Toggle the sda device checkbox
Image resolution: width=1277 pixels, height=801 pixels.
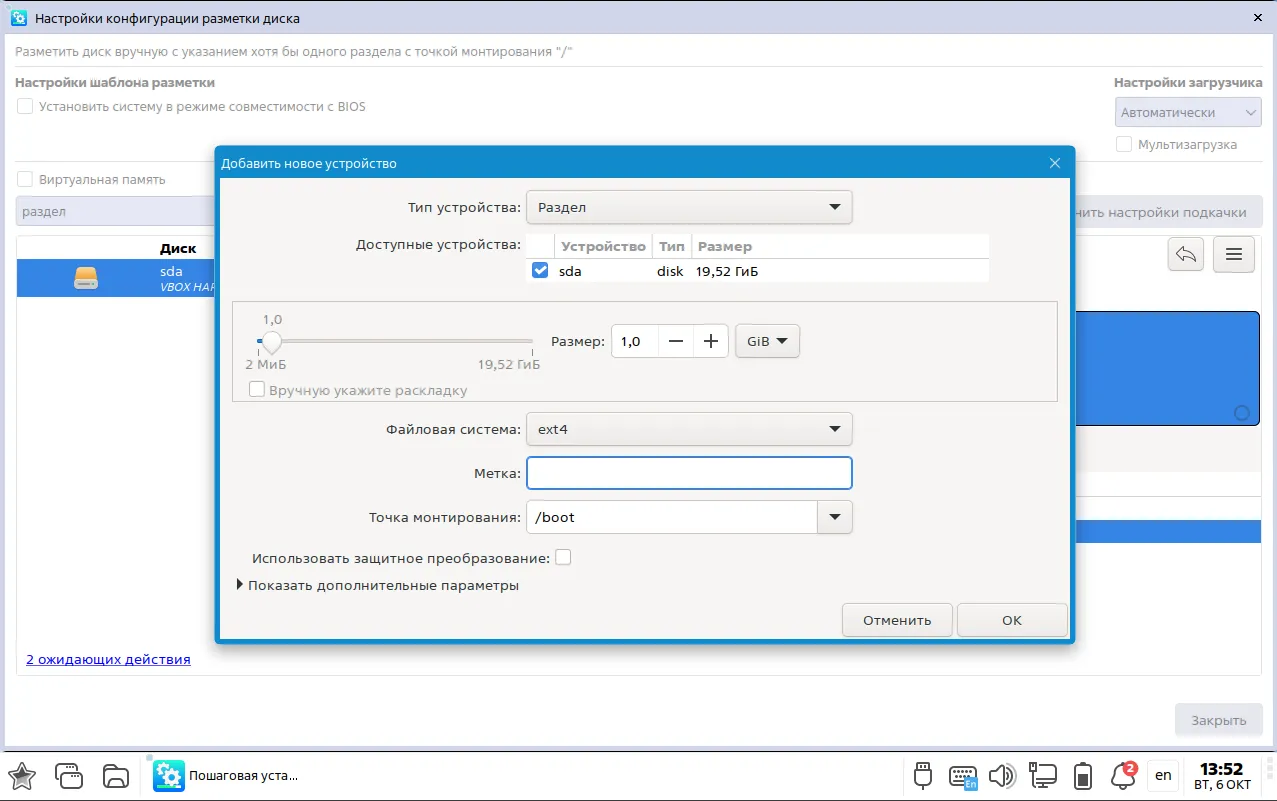coord(540,270)
